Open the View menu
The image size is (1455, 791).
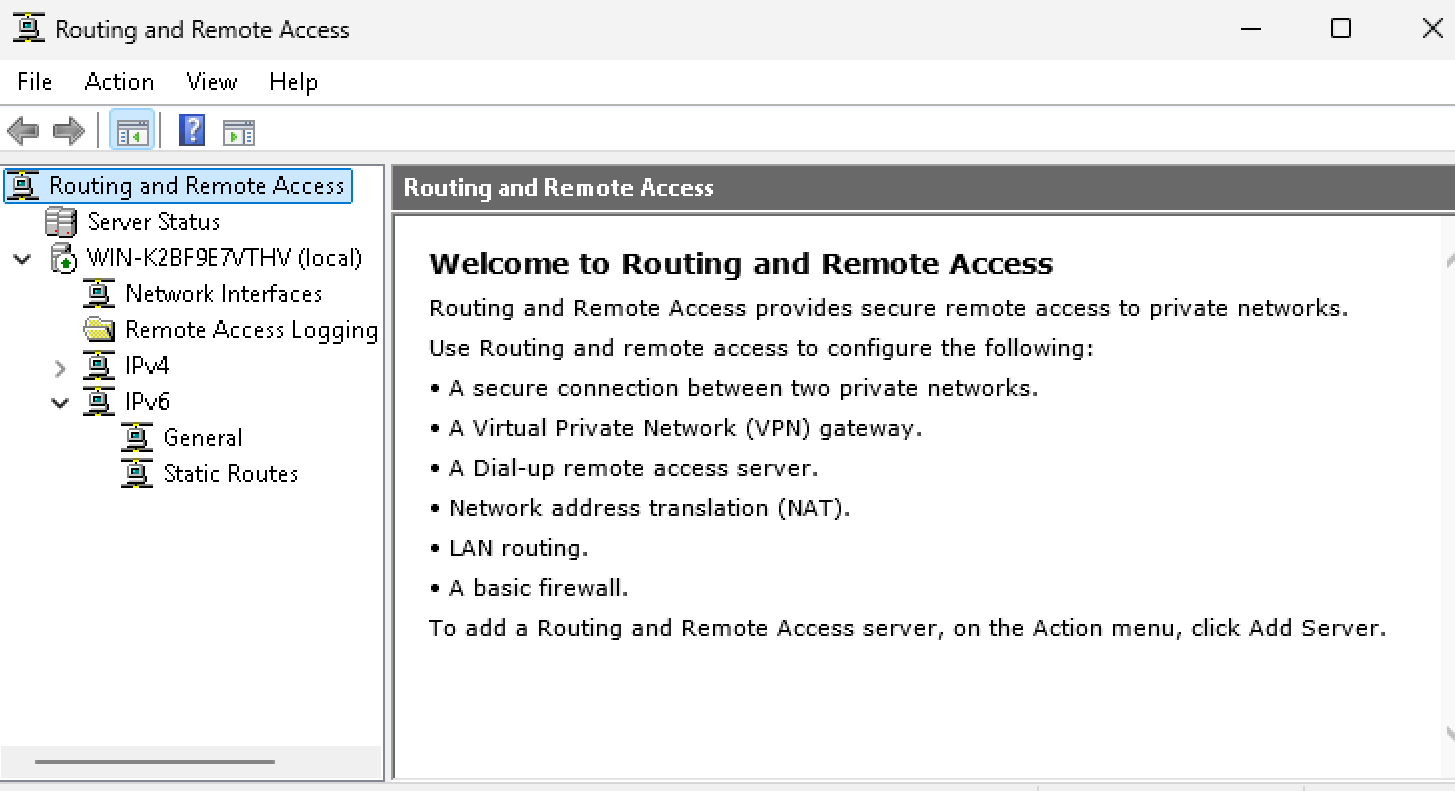pyautogui.click(x=212, y=82)
